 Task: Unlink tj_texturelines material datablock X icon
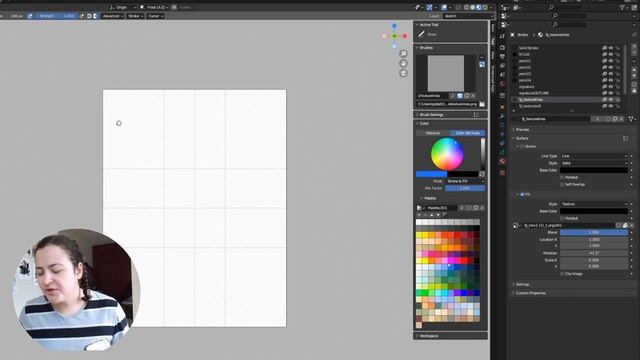pos(621,119)
